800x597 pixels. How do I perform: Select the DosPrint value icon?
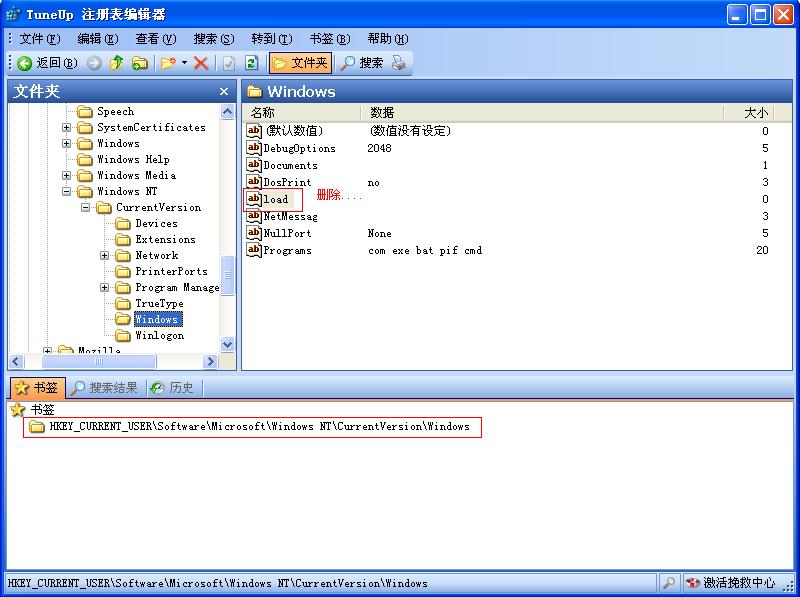tap(254, 182)
